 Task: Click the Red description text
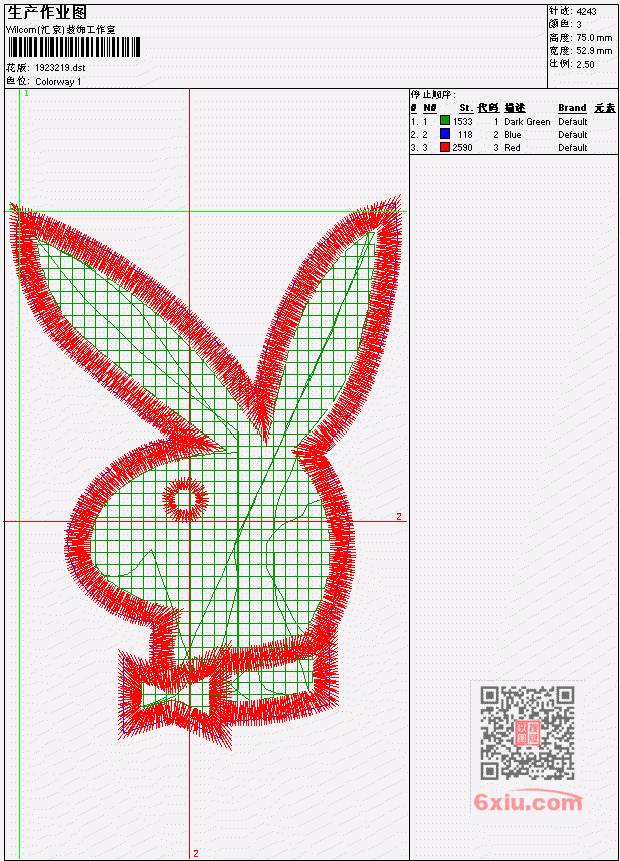pyautogui.click(x=512, y=148)
